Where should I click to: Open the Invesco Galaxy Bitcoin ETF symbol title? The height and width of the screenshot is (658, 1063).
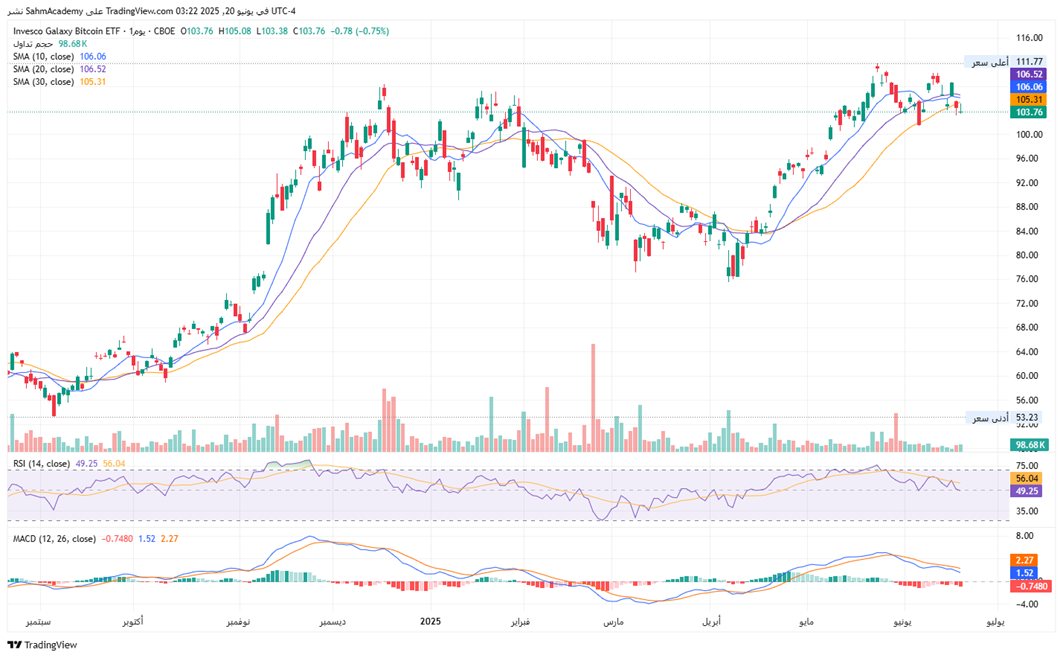tap(66, 31)
